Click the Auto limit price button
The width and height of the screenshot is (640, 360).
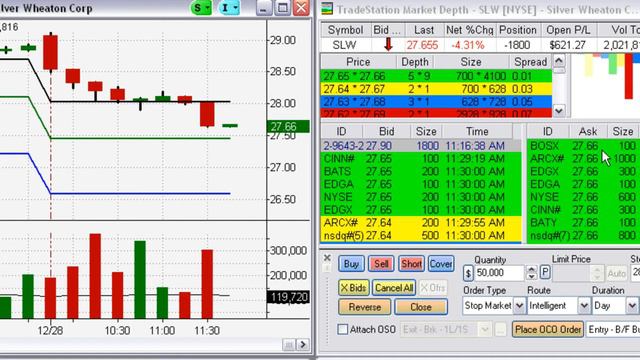click(x=616, y=273)
